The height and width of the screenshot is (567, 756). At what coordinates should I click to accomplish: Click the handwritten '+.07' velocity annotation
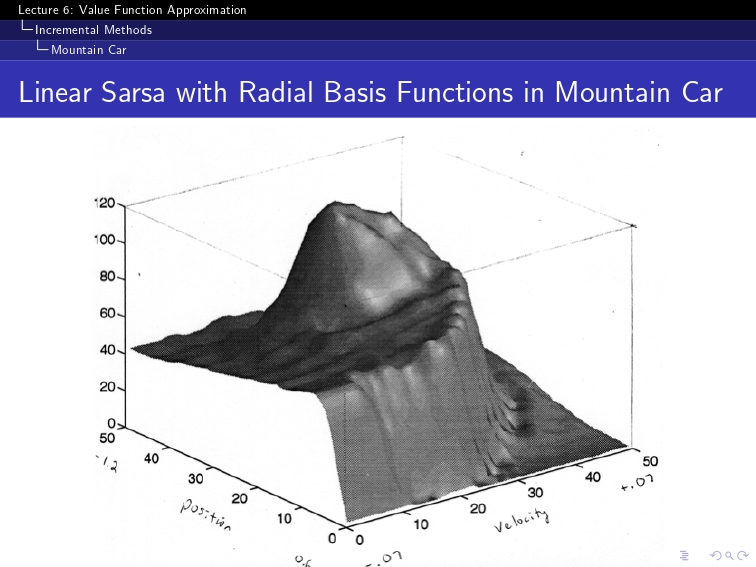coord(637,482)
